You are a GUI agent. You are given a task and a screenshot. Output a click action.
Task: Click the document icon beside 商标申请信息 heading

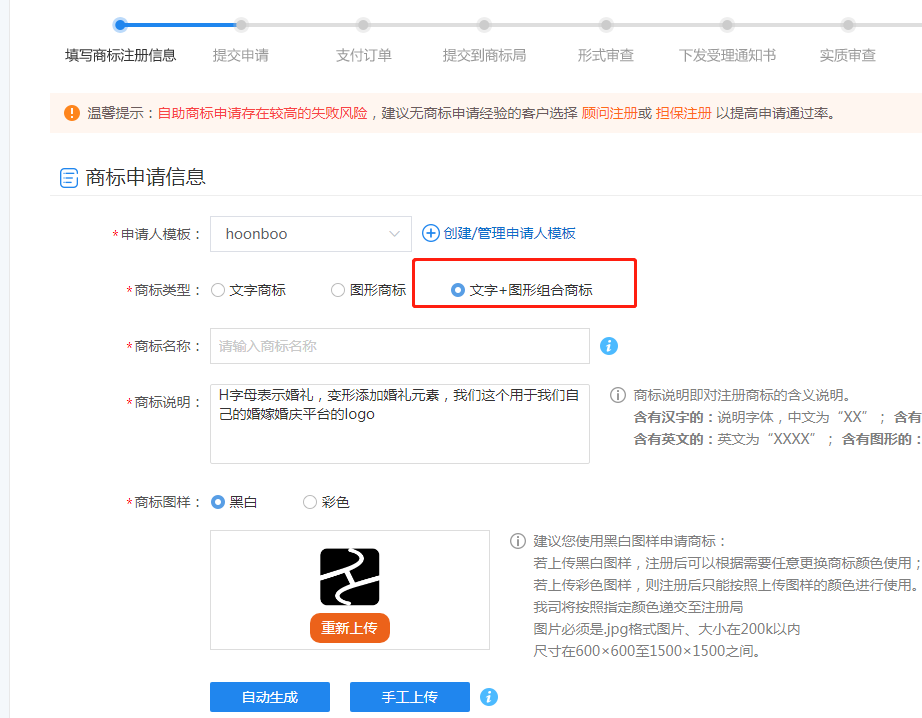pos(69,178)
